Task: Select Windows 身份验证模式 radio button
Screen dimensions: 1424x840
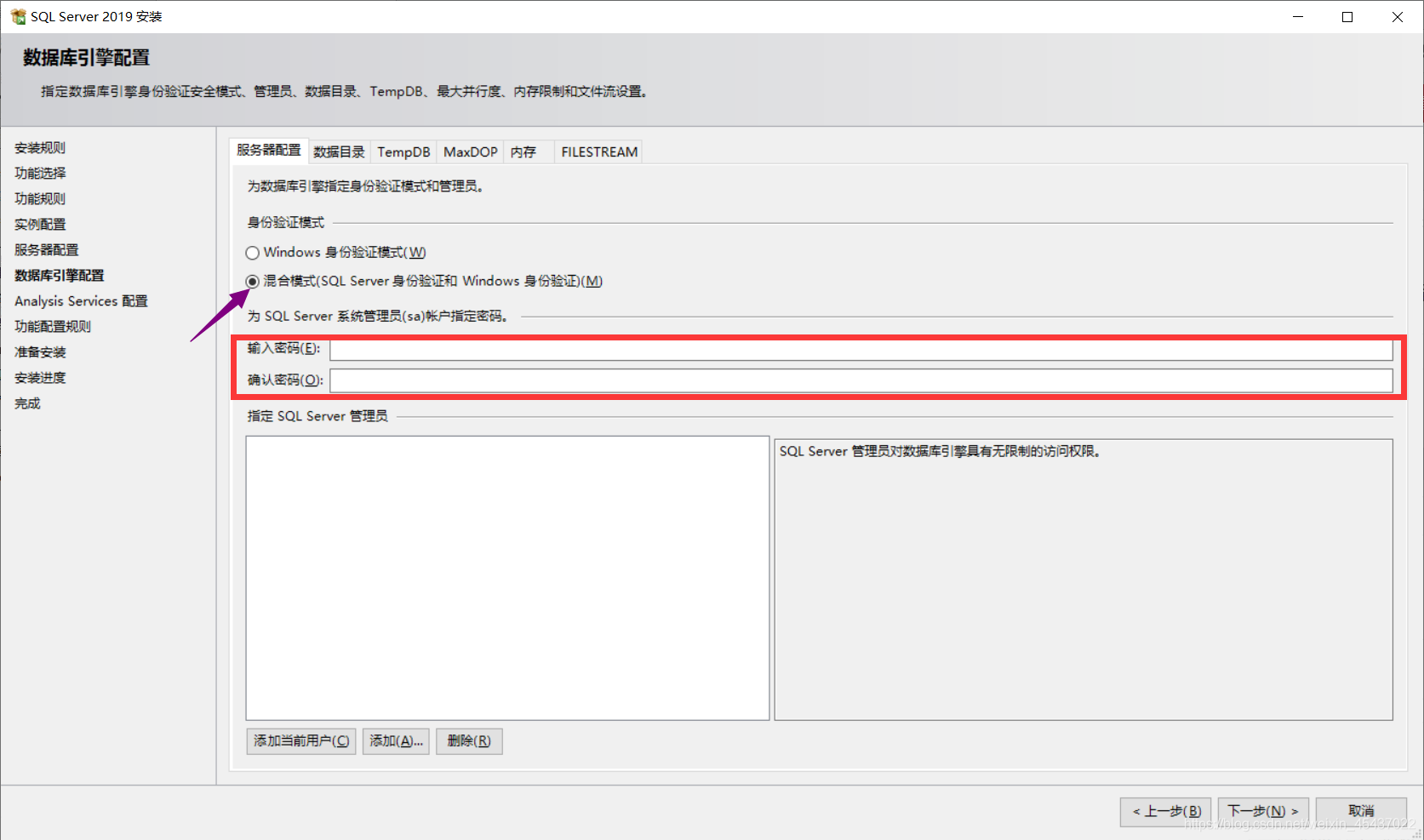Action: point(252,253)
